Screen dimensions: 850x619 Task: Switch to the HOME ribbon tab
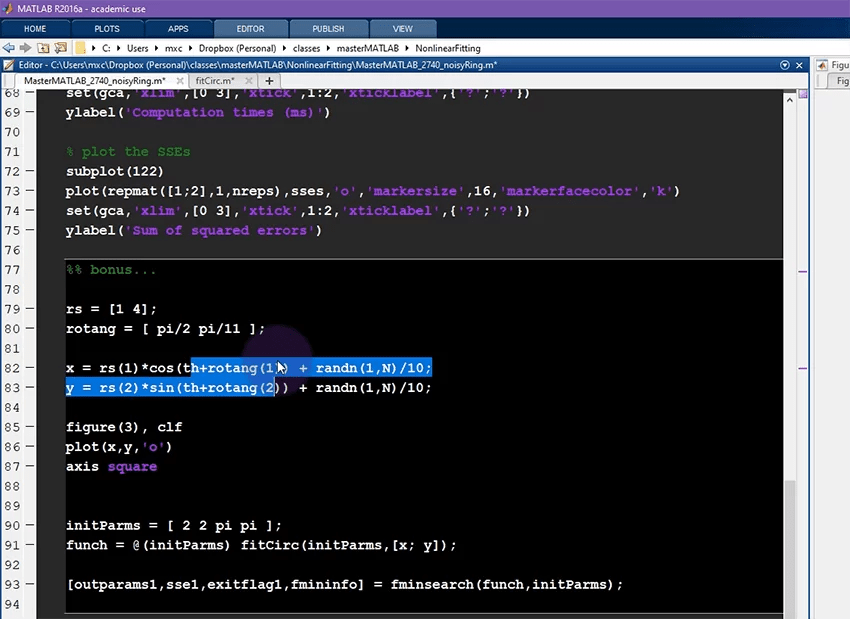coord(35,28)
